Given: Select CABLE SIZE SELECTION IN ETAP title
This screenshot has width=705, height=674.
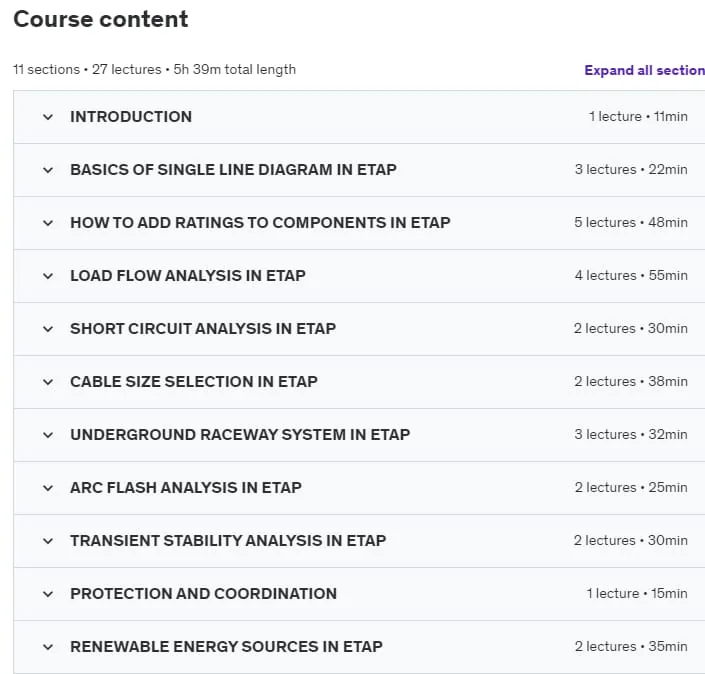Looking at the screenshot, I should (194, 382).
